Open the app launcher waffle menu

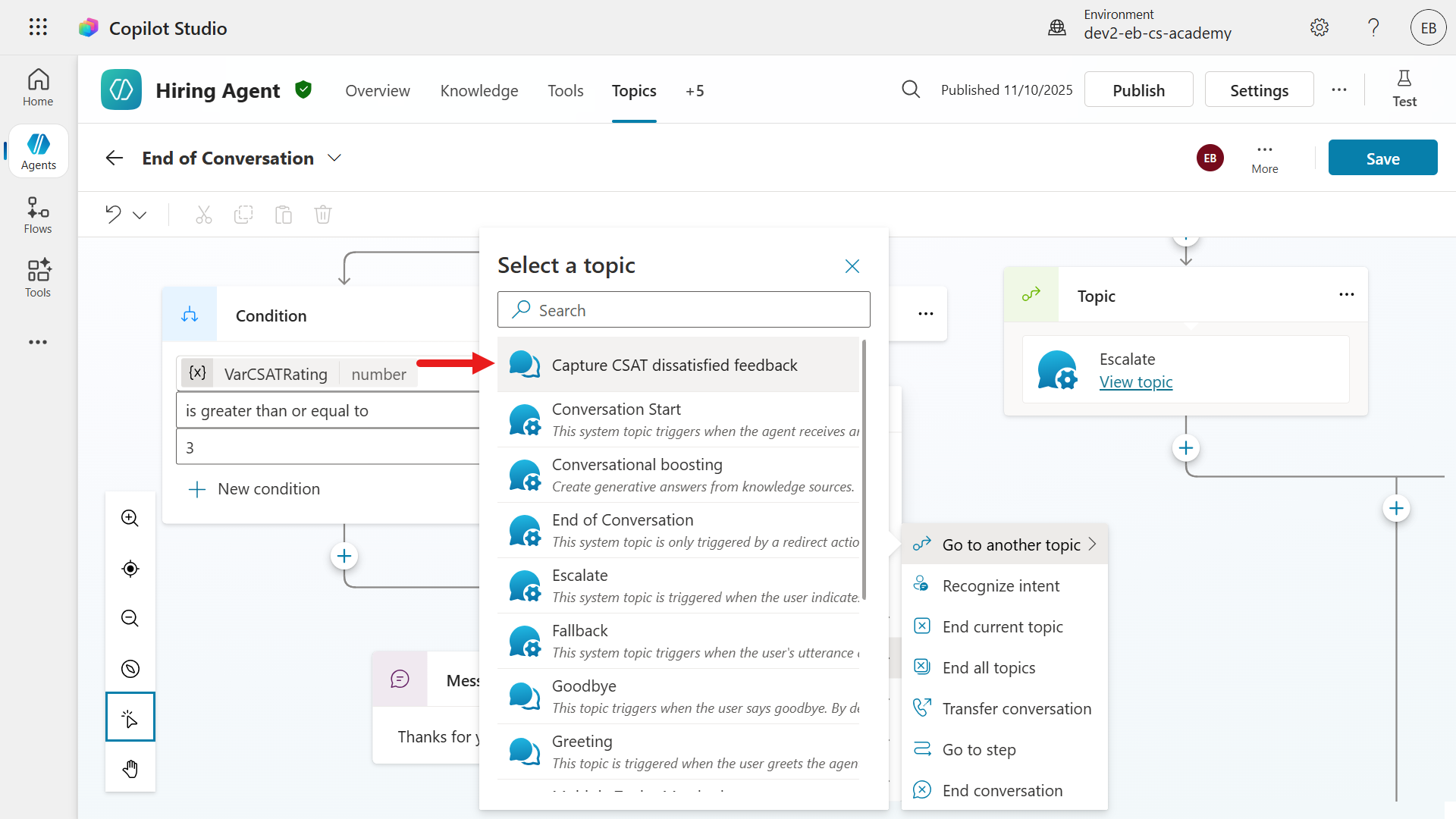tap(38, 28)
